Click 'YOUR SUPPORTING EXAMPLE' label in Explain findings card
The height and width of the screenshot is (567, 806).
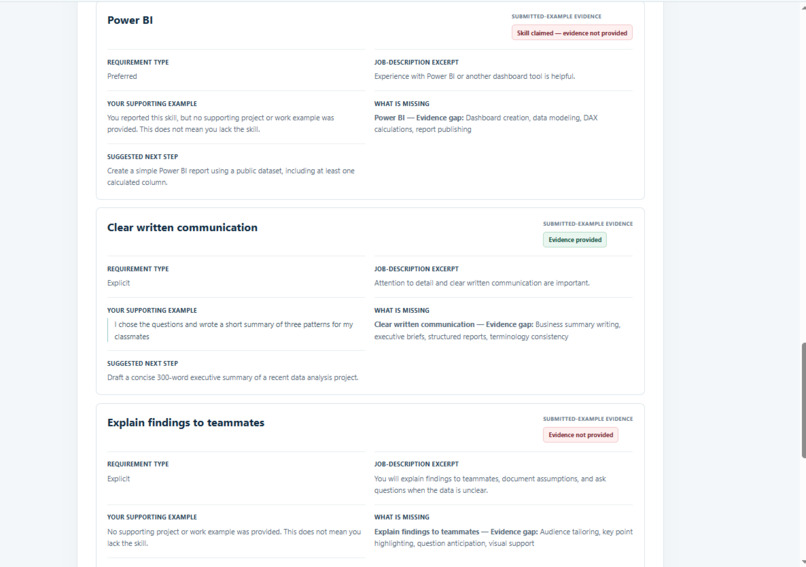coord(152,517)
